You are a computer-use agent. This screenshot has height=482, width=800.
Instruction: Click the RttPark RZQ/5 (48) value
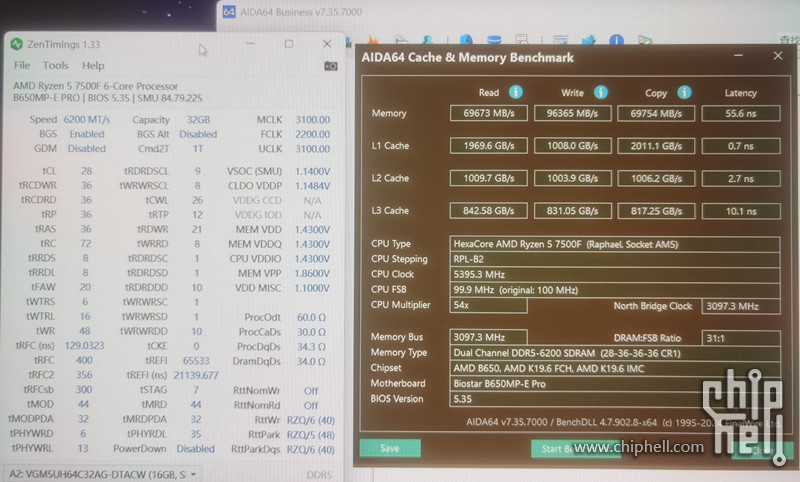click(310, 435)
